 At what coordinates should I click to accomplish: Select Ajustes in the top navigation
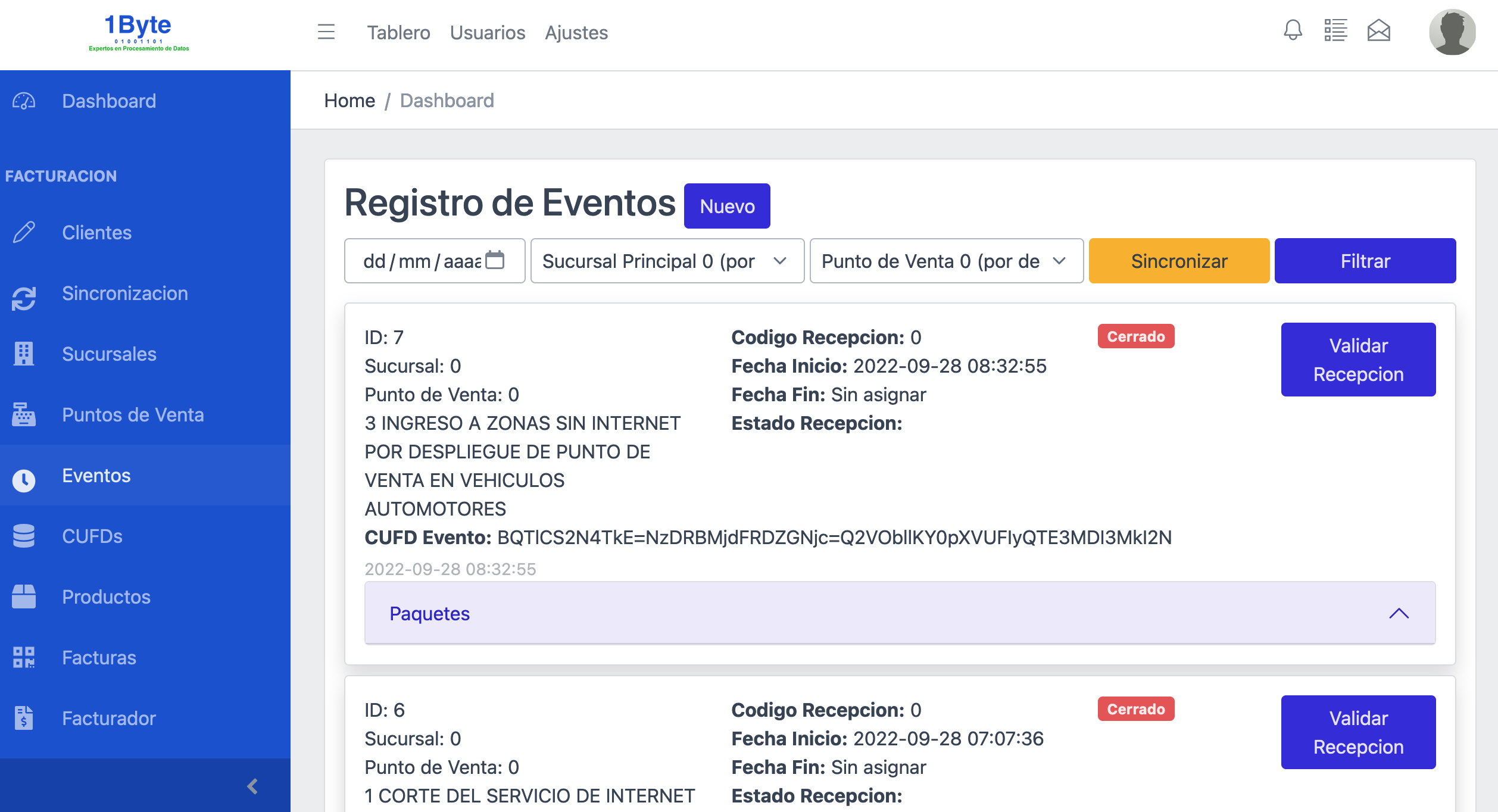click(576, 33)
